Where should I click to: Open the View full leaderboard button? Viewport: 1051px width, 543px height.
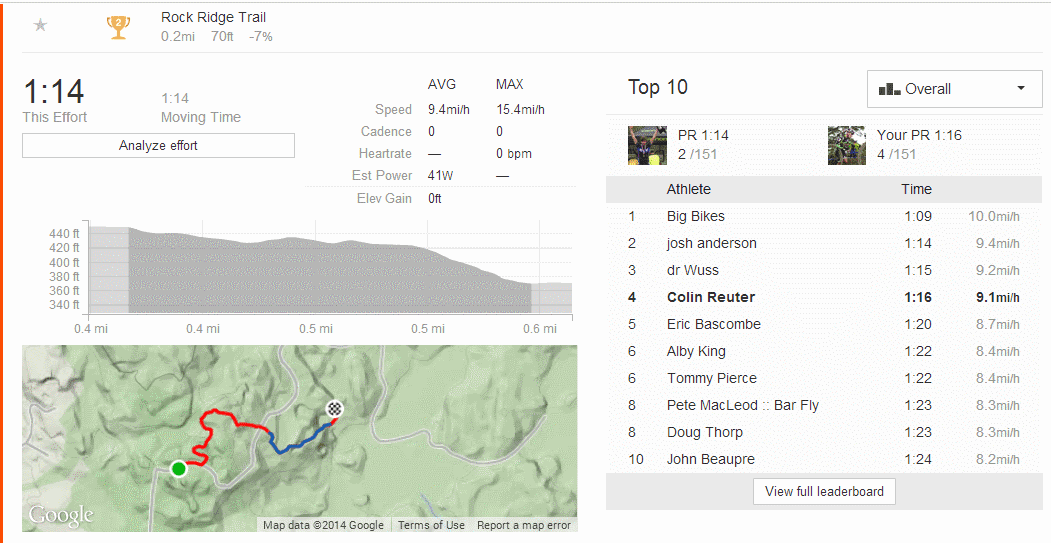point(824,491)
